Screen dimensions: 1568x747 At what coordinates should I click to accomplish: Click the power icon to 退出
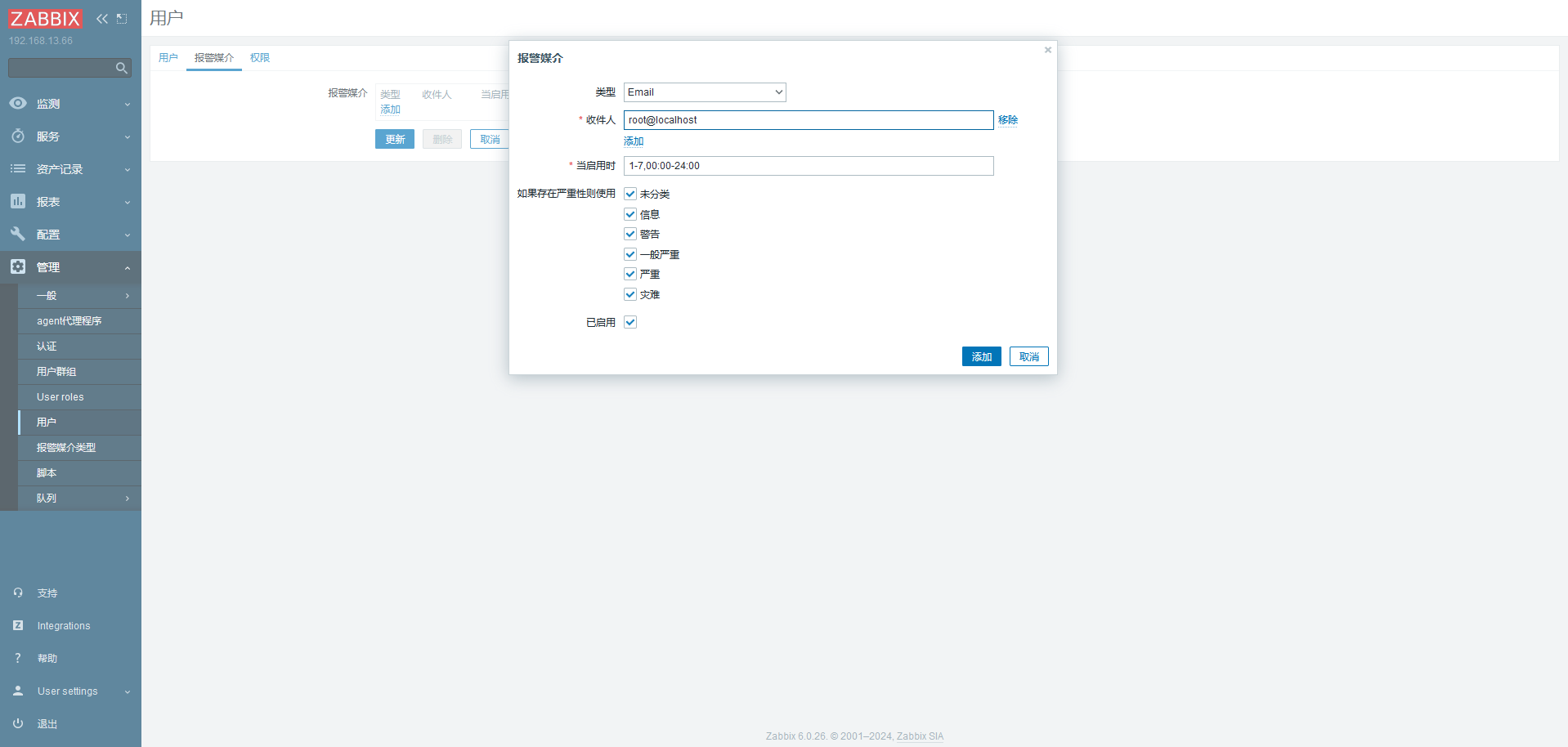click(18, 723)
